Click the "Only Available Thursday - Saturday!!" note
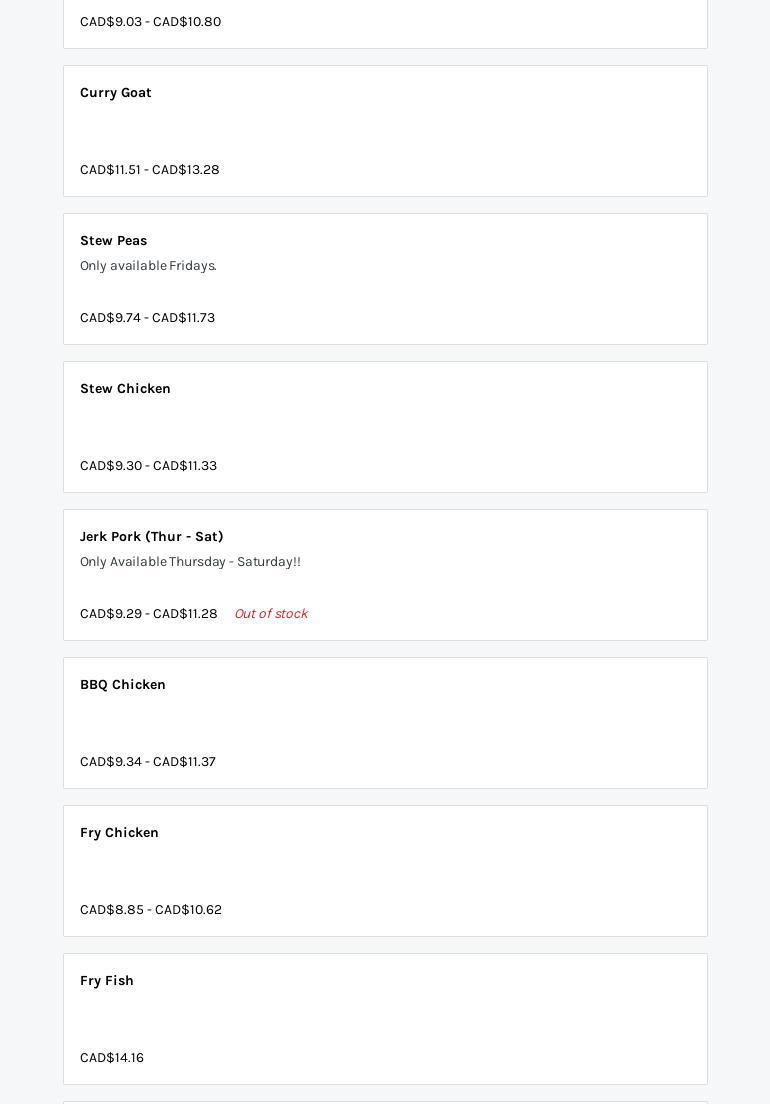Screen dimensions: 770x1104 pos(190,562)
